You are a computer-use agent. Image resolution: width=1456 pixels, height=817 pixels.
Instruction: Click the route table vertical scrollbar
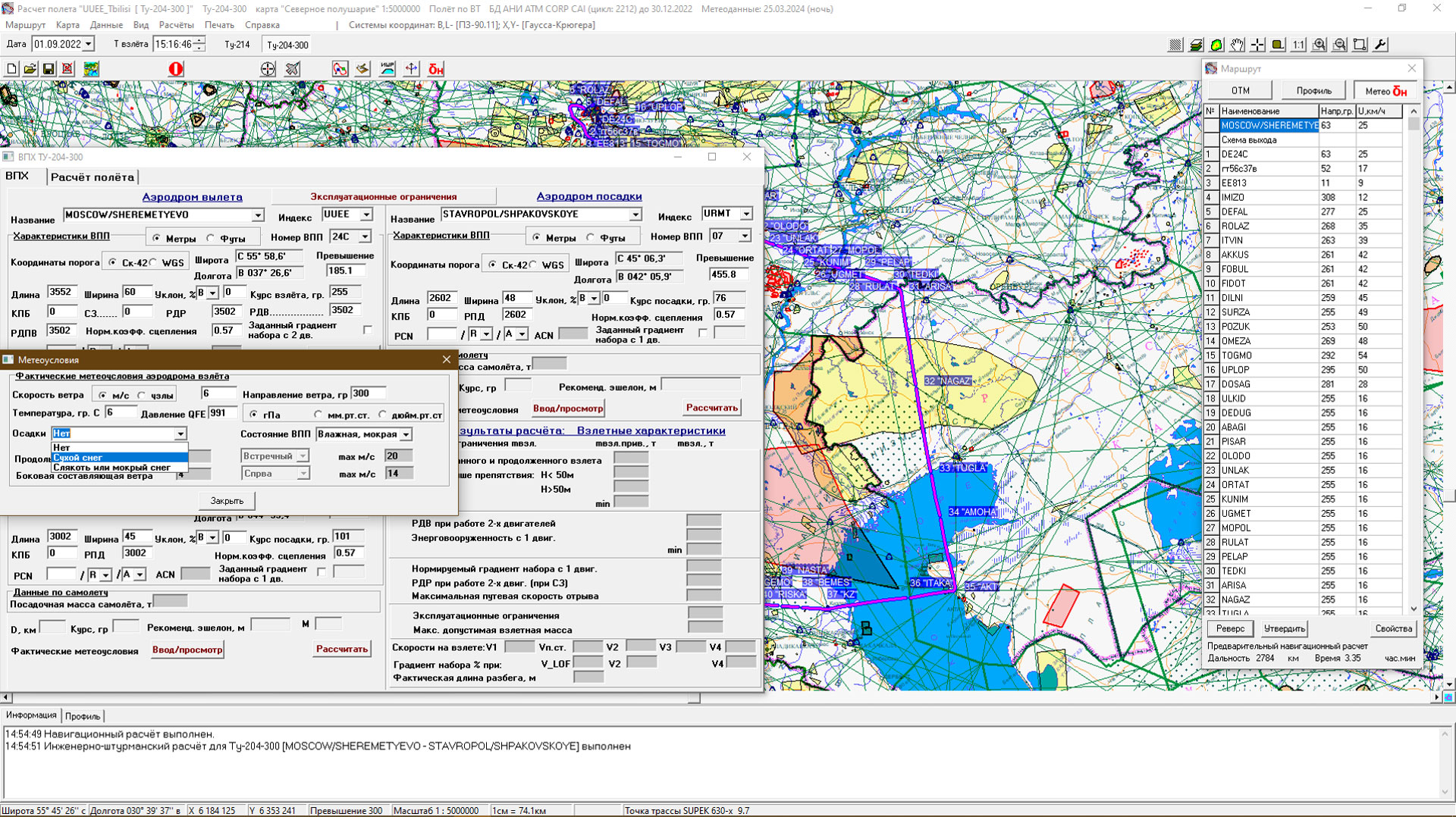(1414, 364)
